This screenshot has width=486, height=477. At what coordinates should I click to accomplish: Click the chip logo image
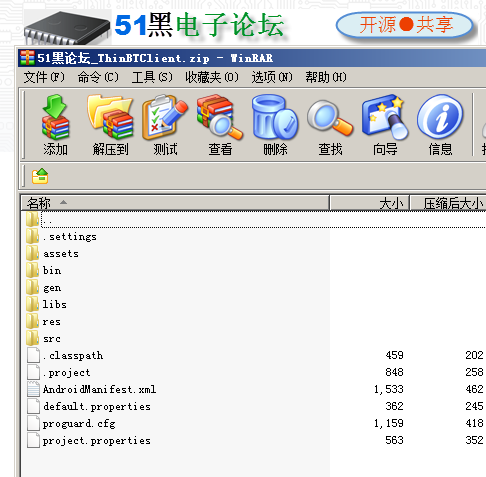[68, 28]
